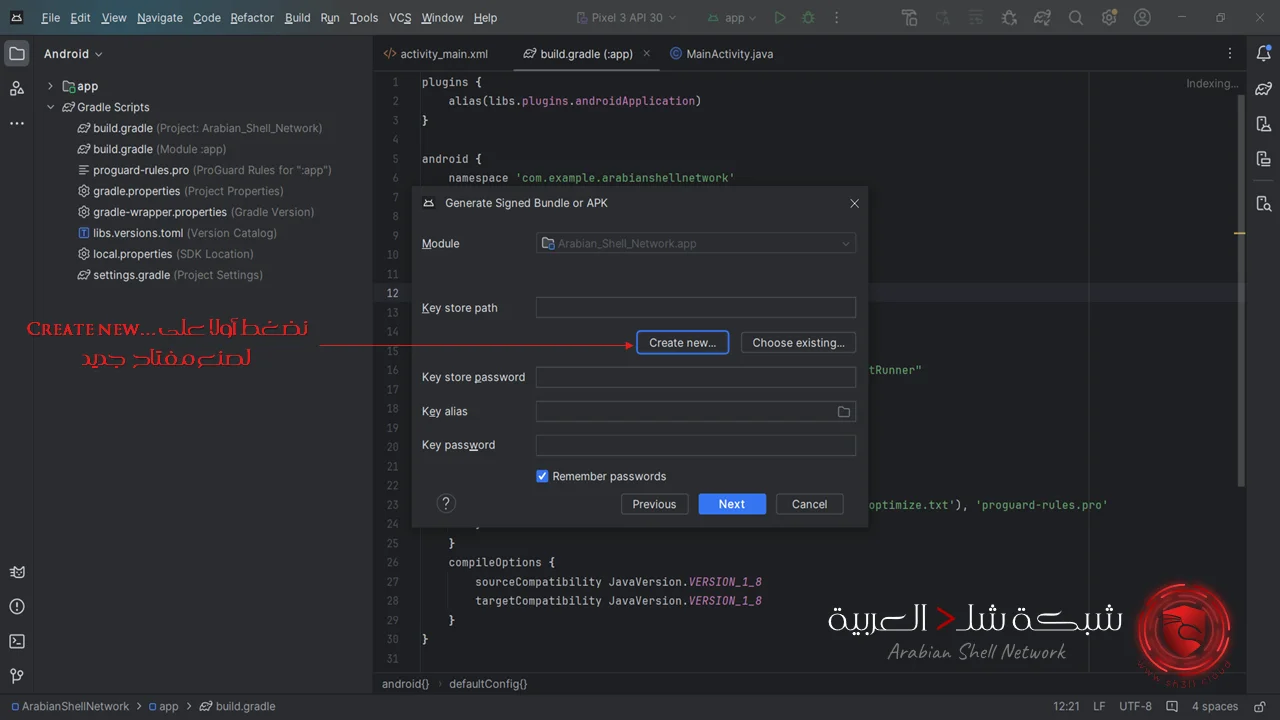Viewport: 1280px width, 720px height.
Task: Open Notifications bell icon
Action: pos(1263,54)
